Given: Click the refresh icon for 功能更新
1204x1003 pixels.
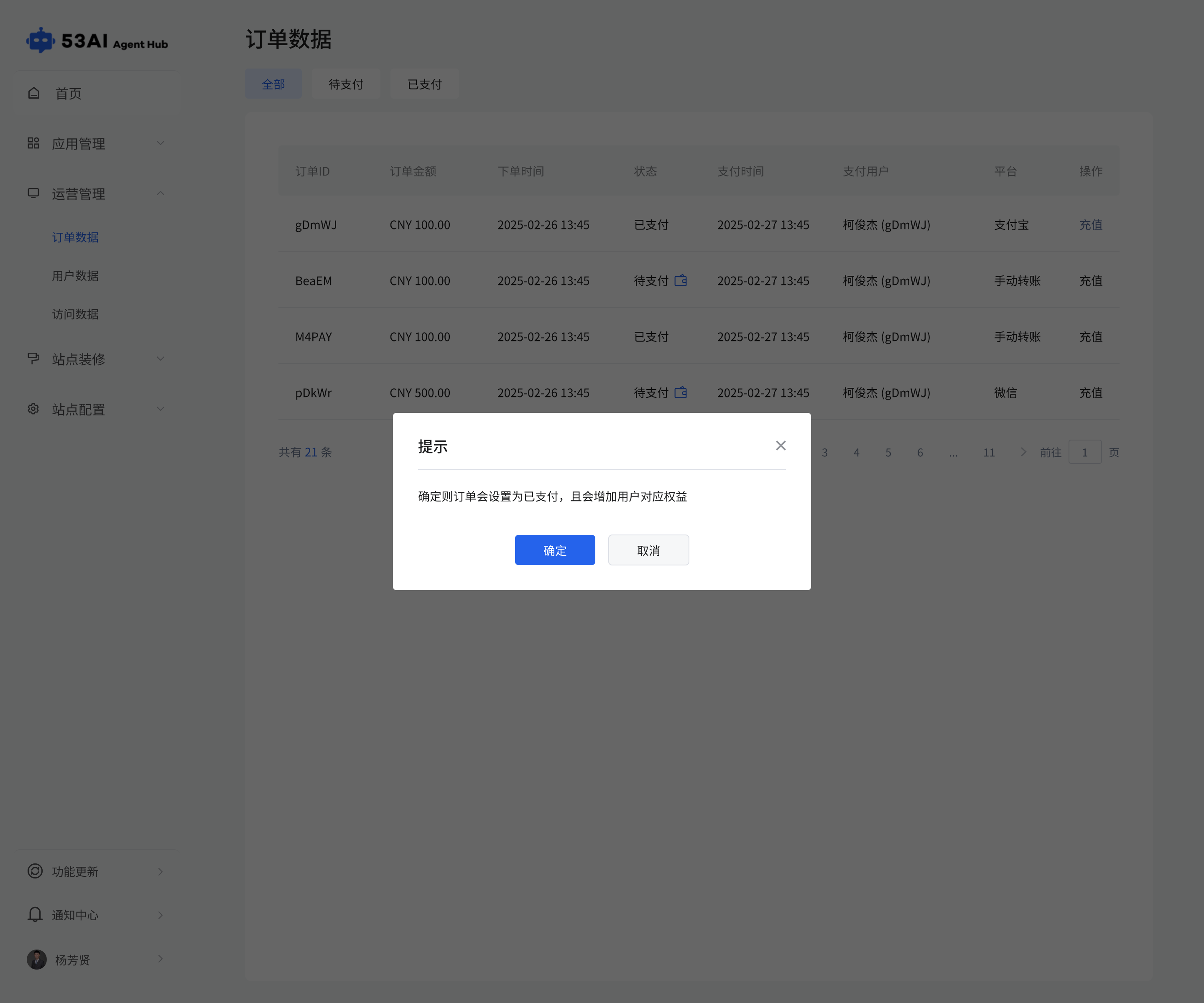Looking at the screenshot, I should click(35, 871).
